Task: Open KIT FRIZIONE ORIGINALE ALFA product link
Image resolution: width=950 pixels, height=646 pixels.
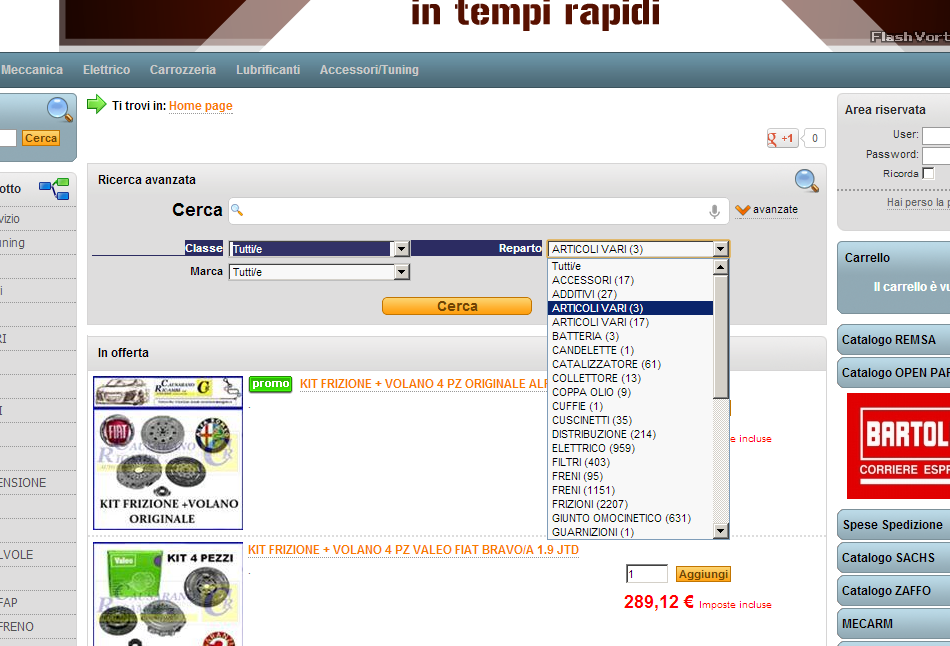Action: coord(424,384)
